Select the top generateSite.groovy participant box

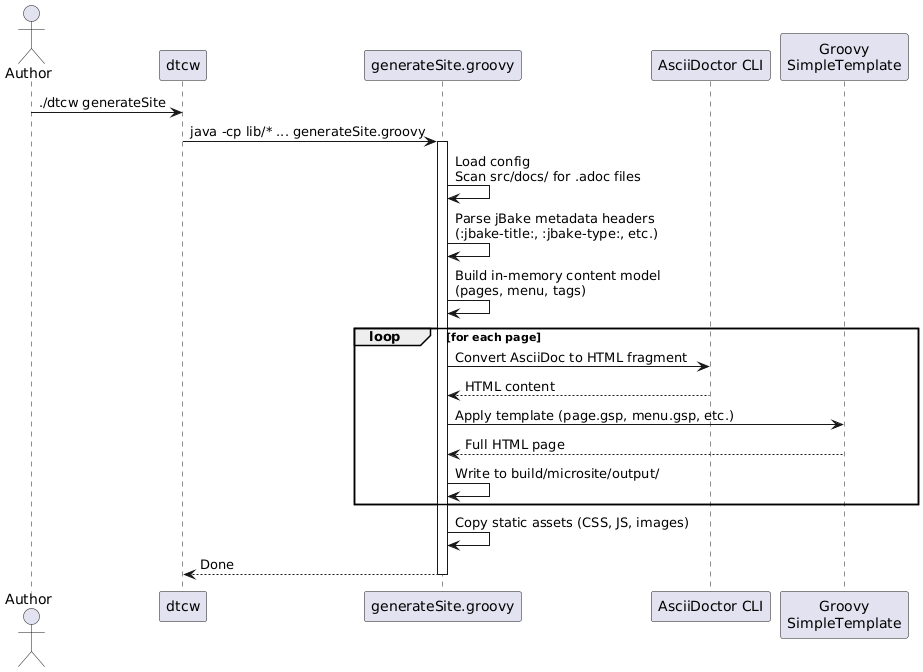click(443, 65)
